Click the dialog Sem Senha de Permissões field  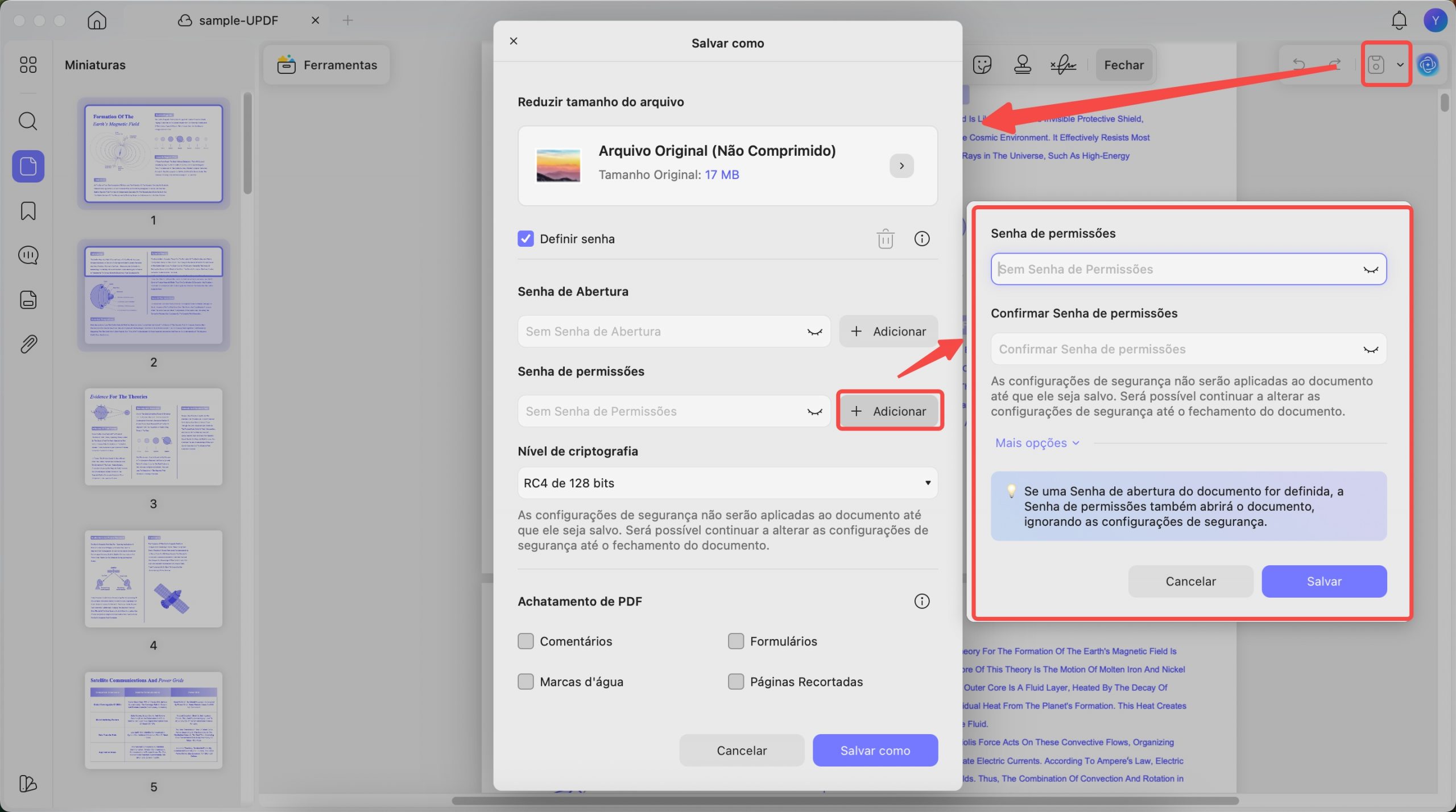click(674, 411)
